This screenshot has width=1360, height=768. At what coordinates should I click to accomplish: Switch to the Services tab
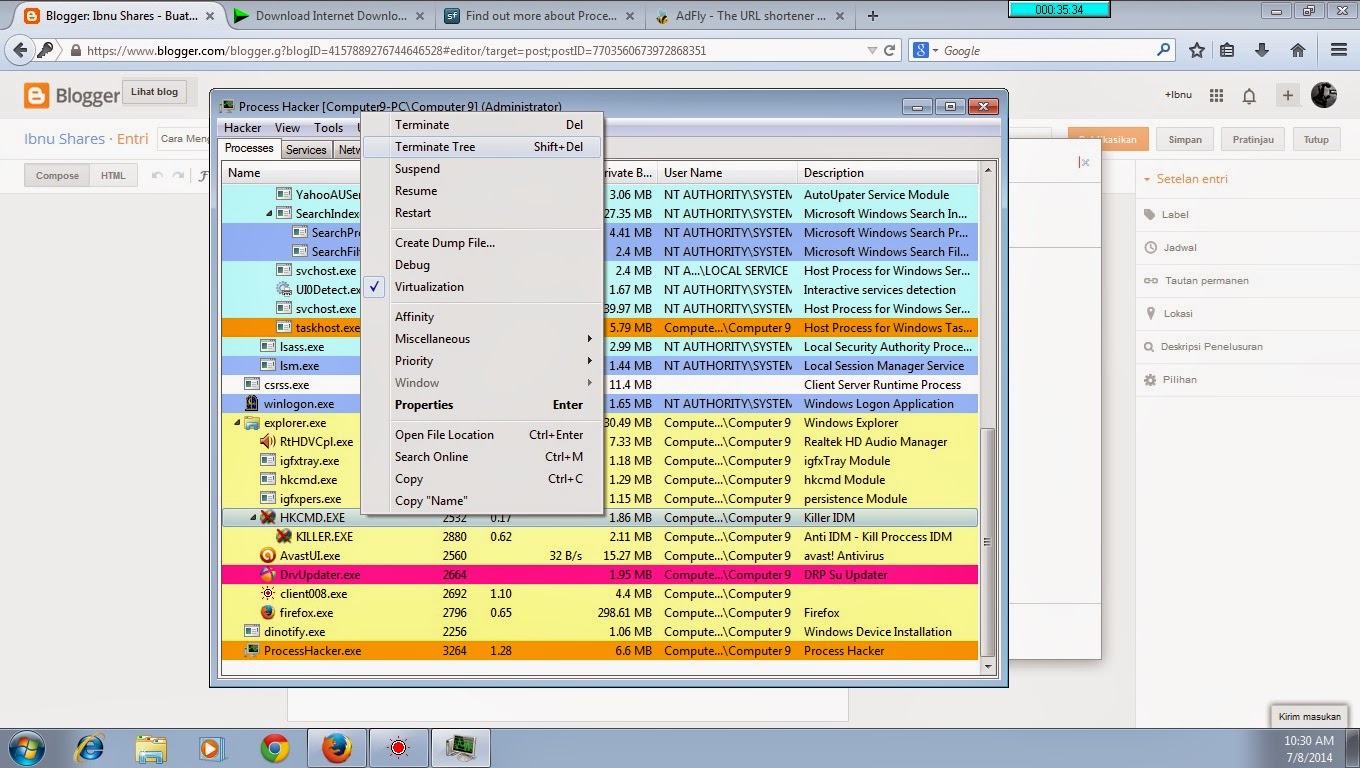tap(306, 150)
